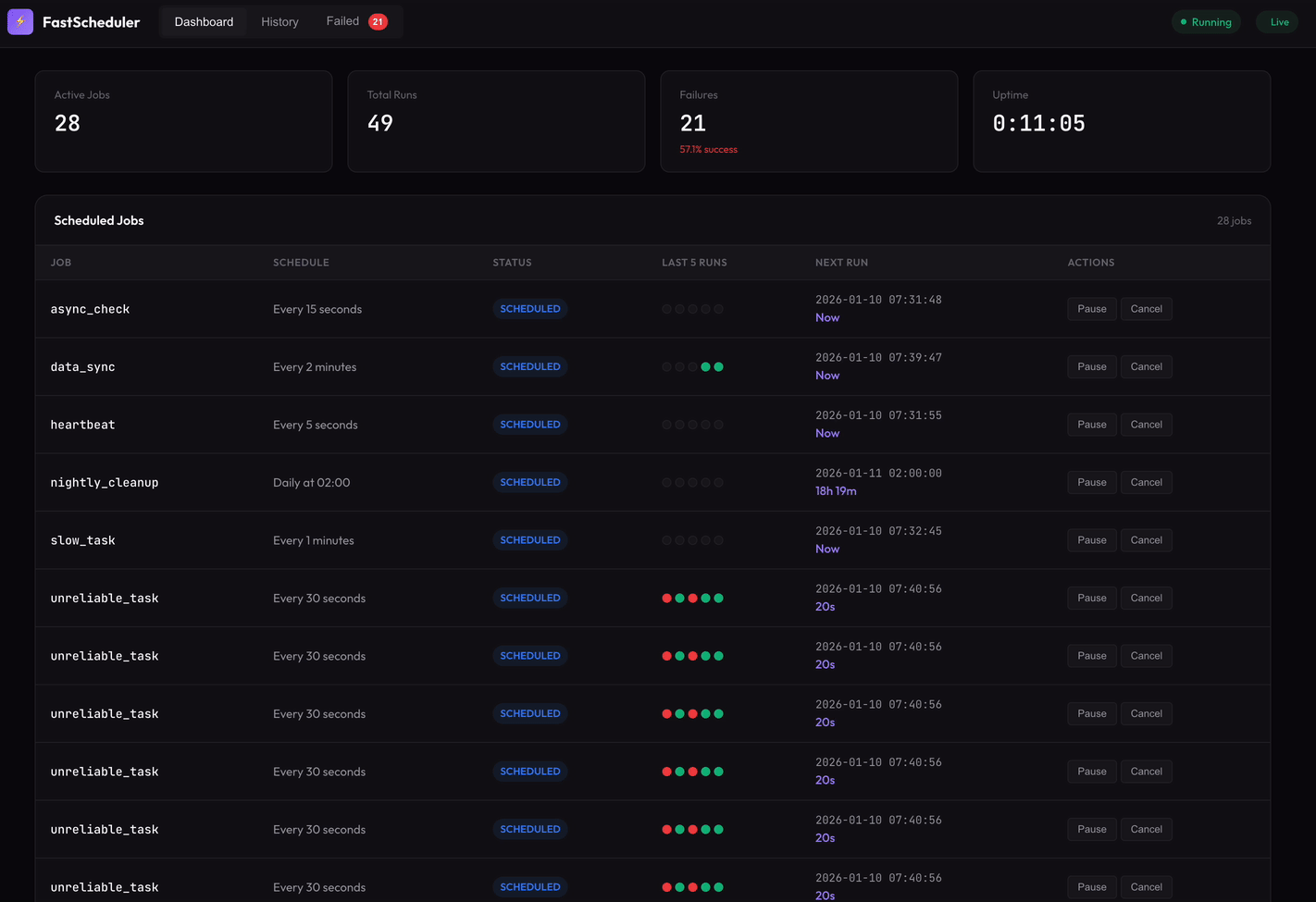Image resolution: width=1316 pixels, height=902 pixels.
Task: Pause the data_sync job
Action: tap(1092, 366)
